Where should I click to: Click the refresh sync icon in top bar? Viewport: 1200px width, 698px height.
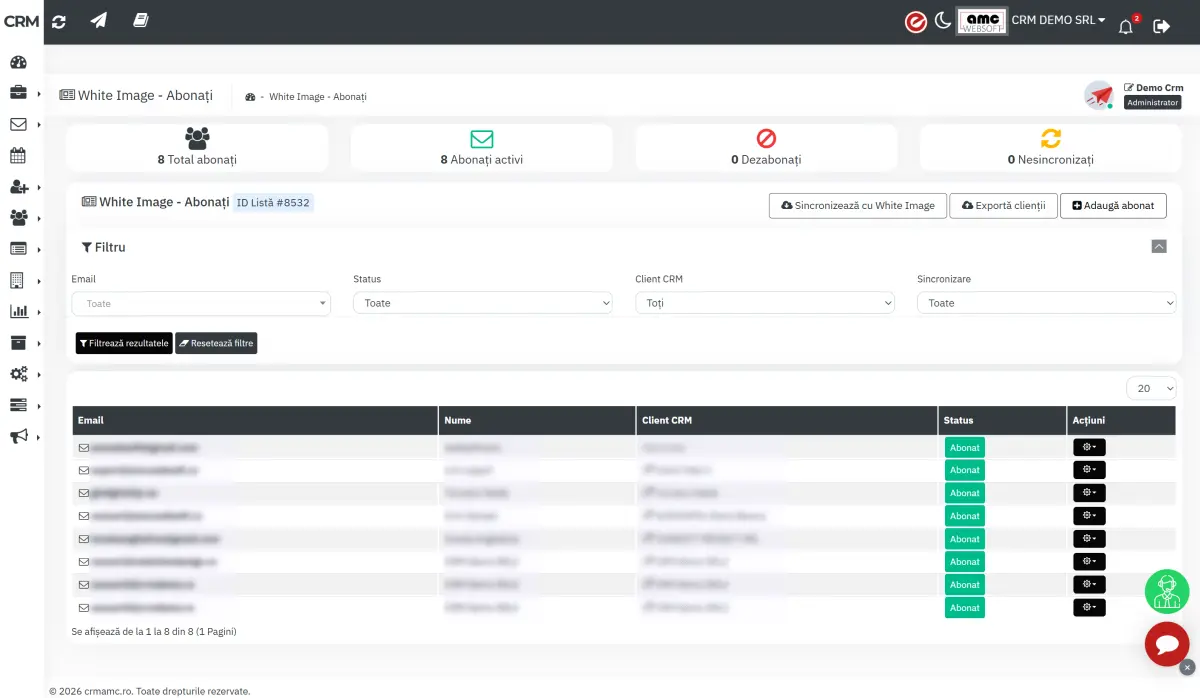coord(59,21)
